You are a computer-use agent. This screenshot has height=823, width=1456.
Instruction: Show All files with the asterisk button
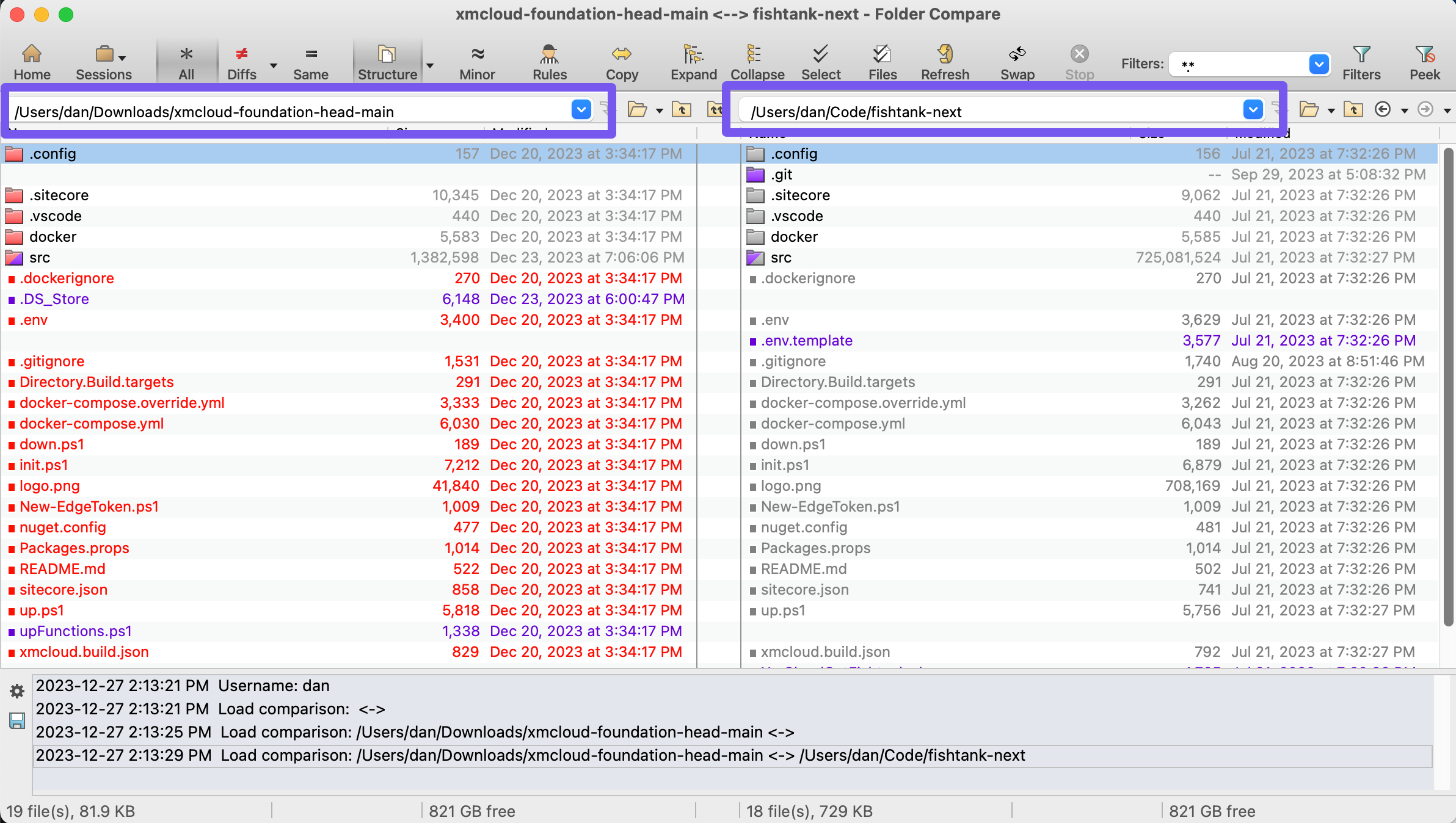[186, 62]
